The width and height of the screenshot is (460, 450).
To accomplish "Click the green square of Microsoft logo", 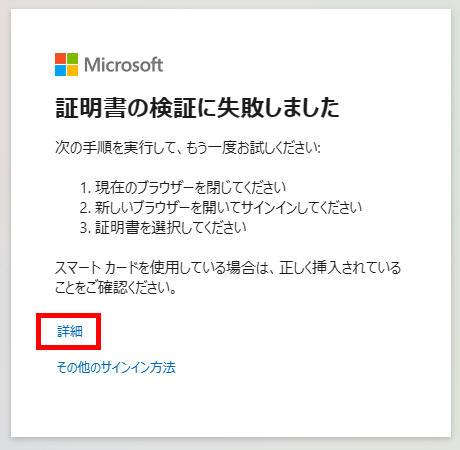I will (73, 58).
